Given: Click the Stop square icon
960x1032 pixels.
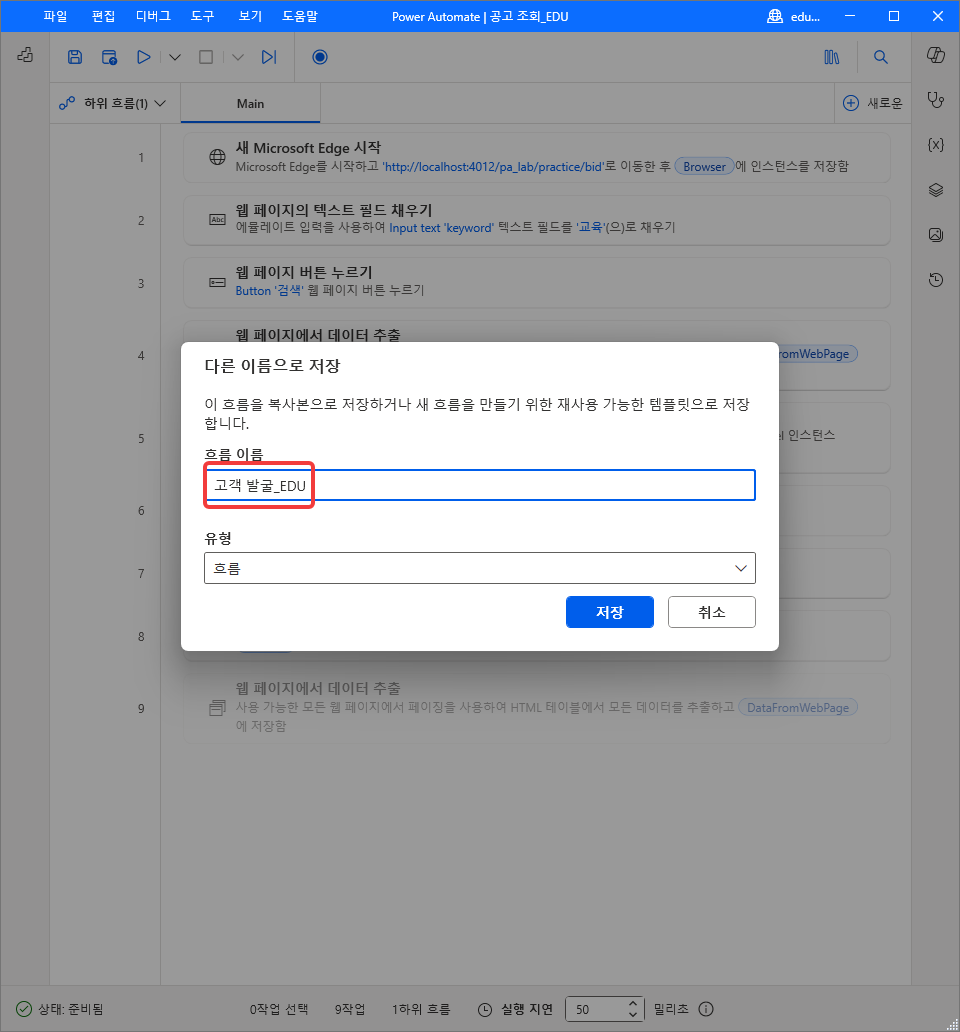Looking at the screenshot, I should (x=206, y=57).
